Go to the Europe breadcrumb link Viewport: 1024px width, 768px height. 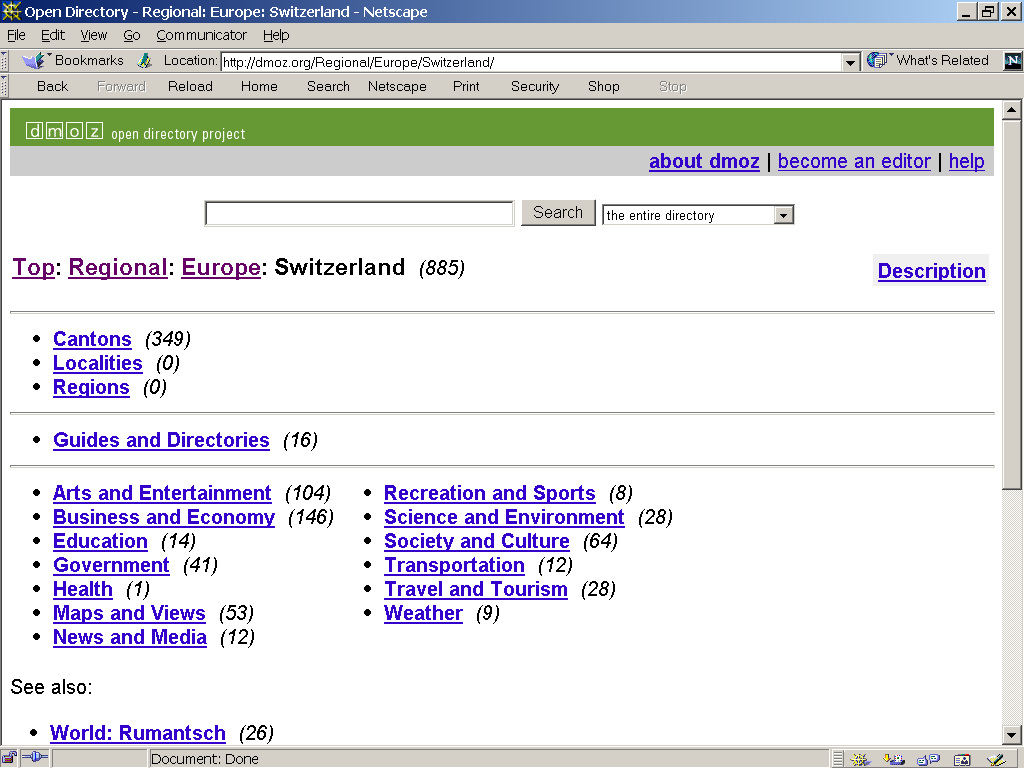point(221,267)
